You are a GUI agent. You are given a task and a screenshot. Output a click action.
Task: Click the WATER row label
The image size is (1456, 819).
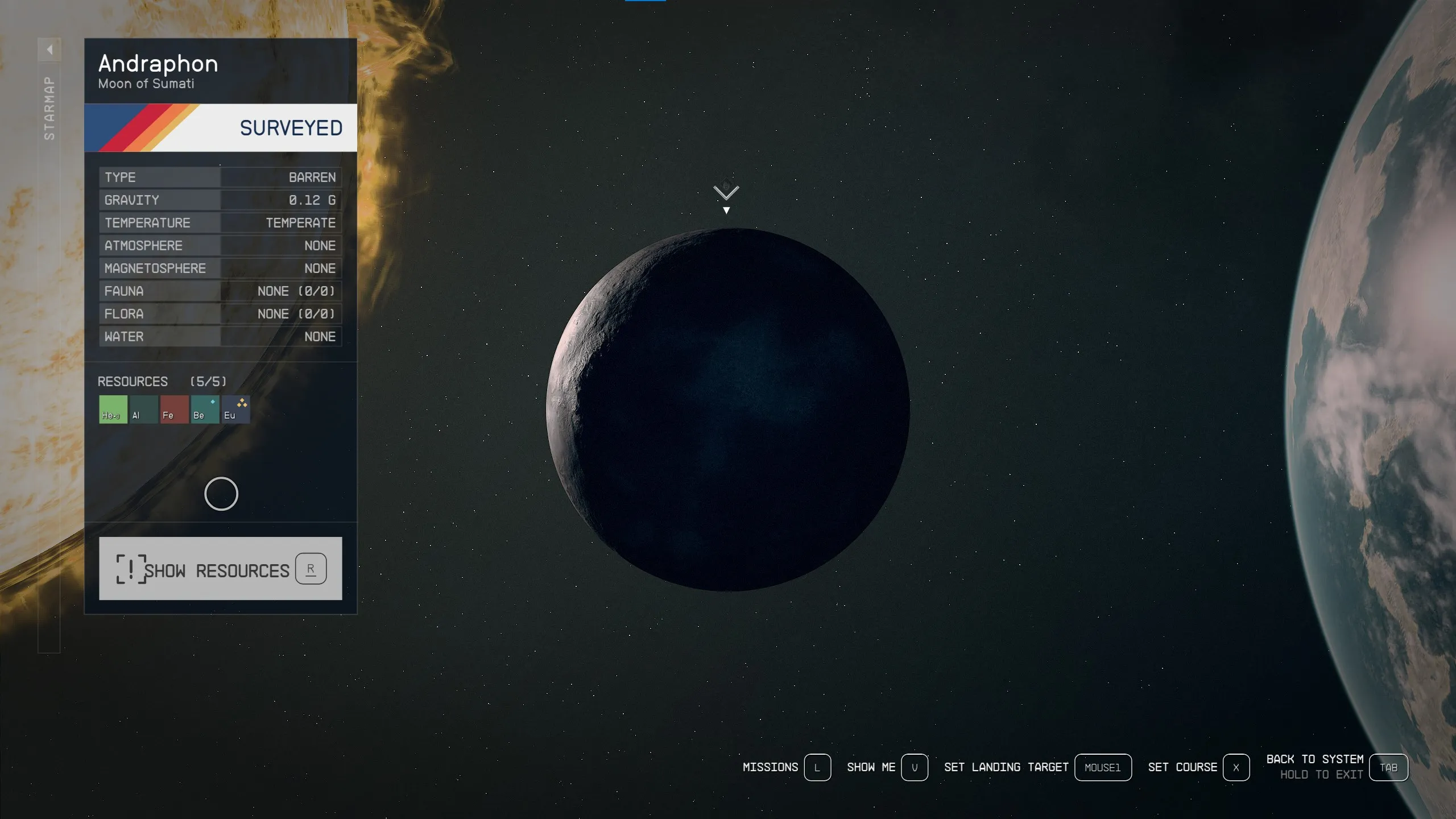click(x=124, y=337)
